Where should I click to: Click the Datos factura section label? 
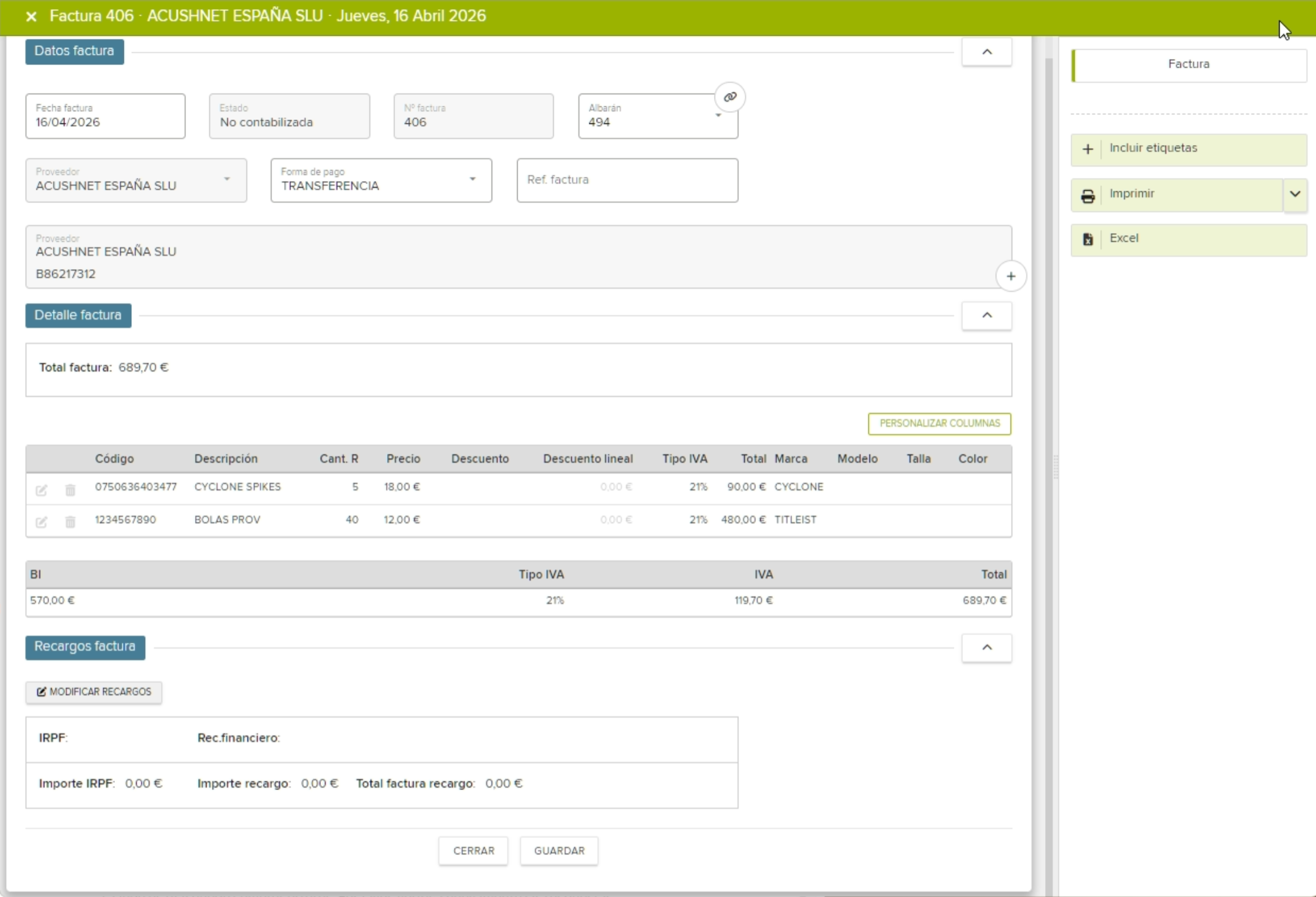point(74,52)
